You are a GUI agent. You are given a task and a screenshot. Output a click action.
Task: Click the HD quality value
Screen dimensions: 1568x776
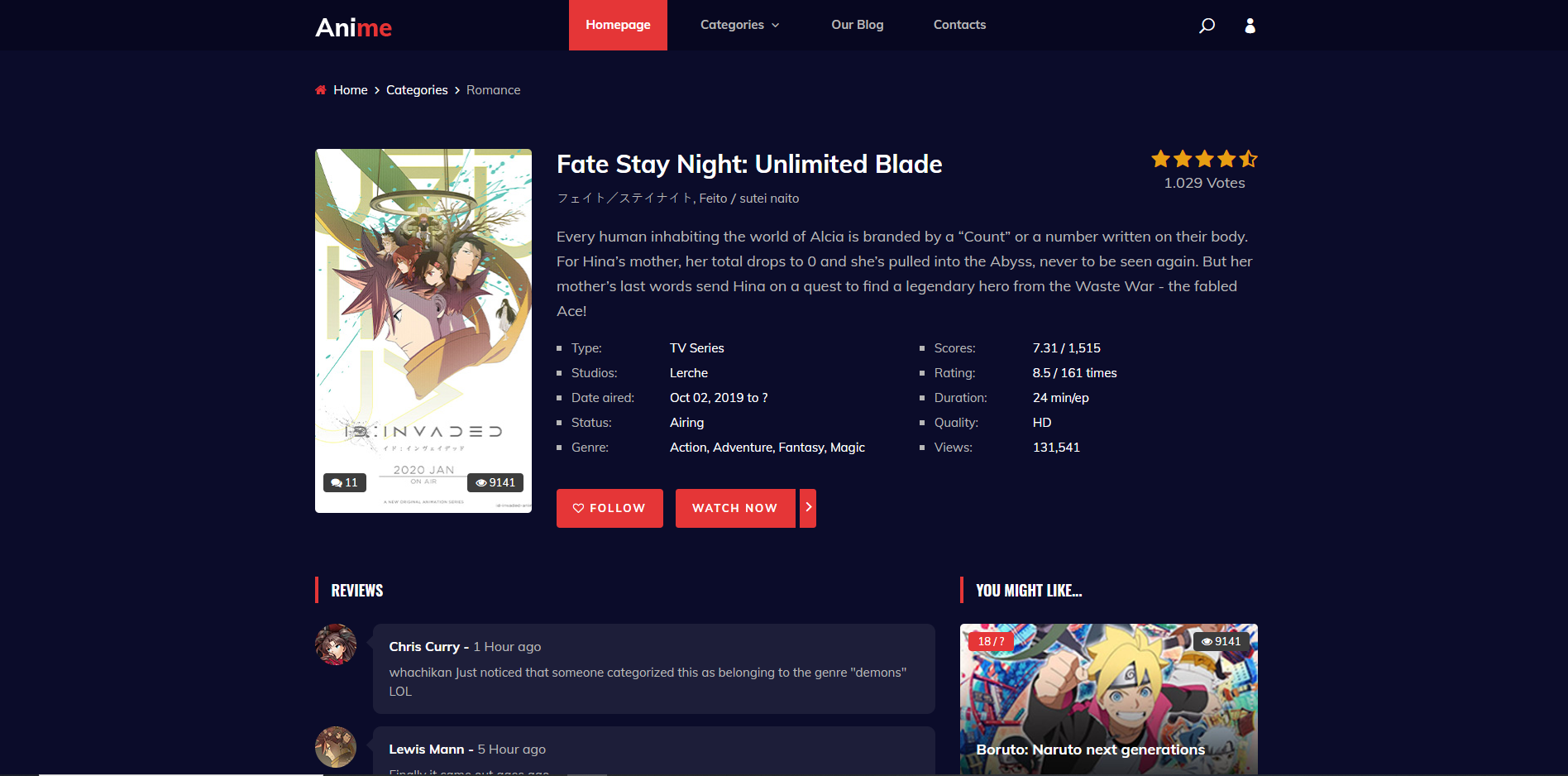[x=1042, y=423]
